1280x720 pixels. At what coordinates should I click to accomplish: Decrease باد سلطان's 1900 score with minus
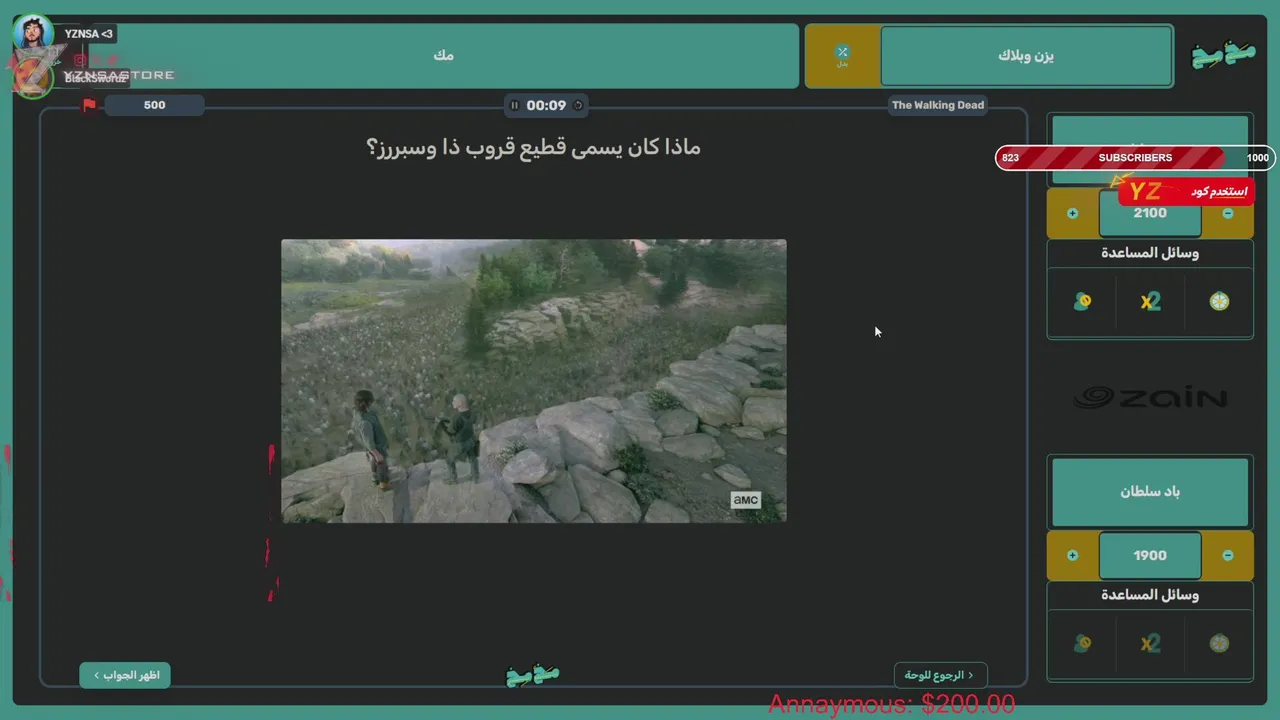[1228, 555]
